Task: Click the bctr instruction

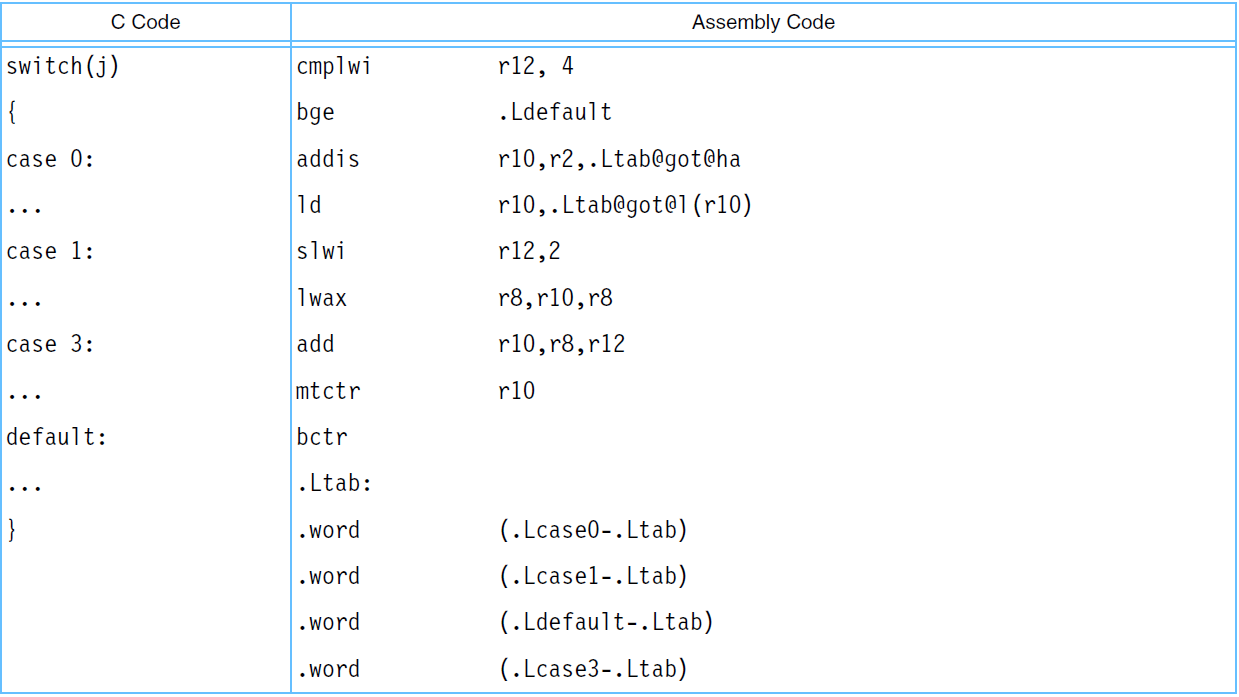Action: (322, 437)
